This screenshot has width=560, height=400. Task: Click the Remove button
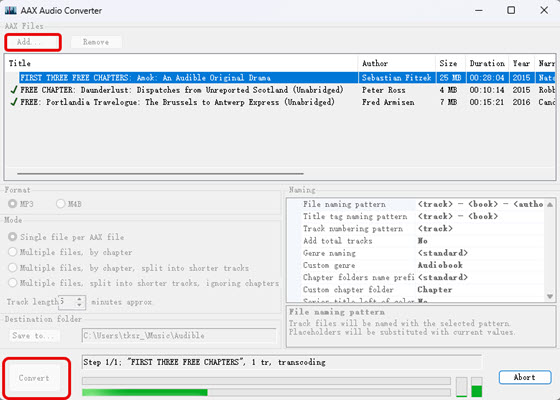click(96, 42)
